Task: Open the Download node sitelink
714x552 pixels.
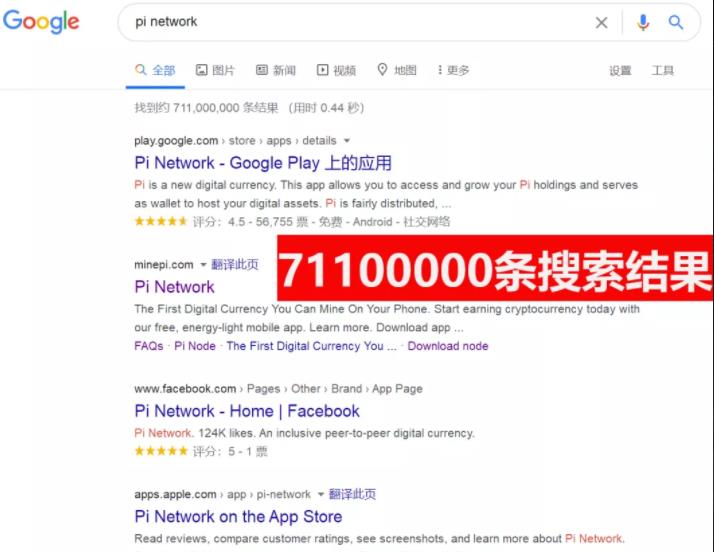Action: click(x=448, y=346)
